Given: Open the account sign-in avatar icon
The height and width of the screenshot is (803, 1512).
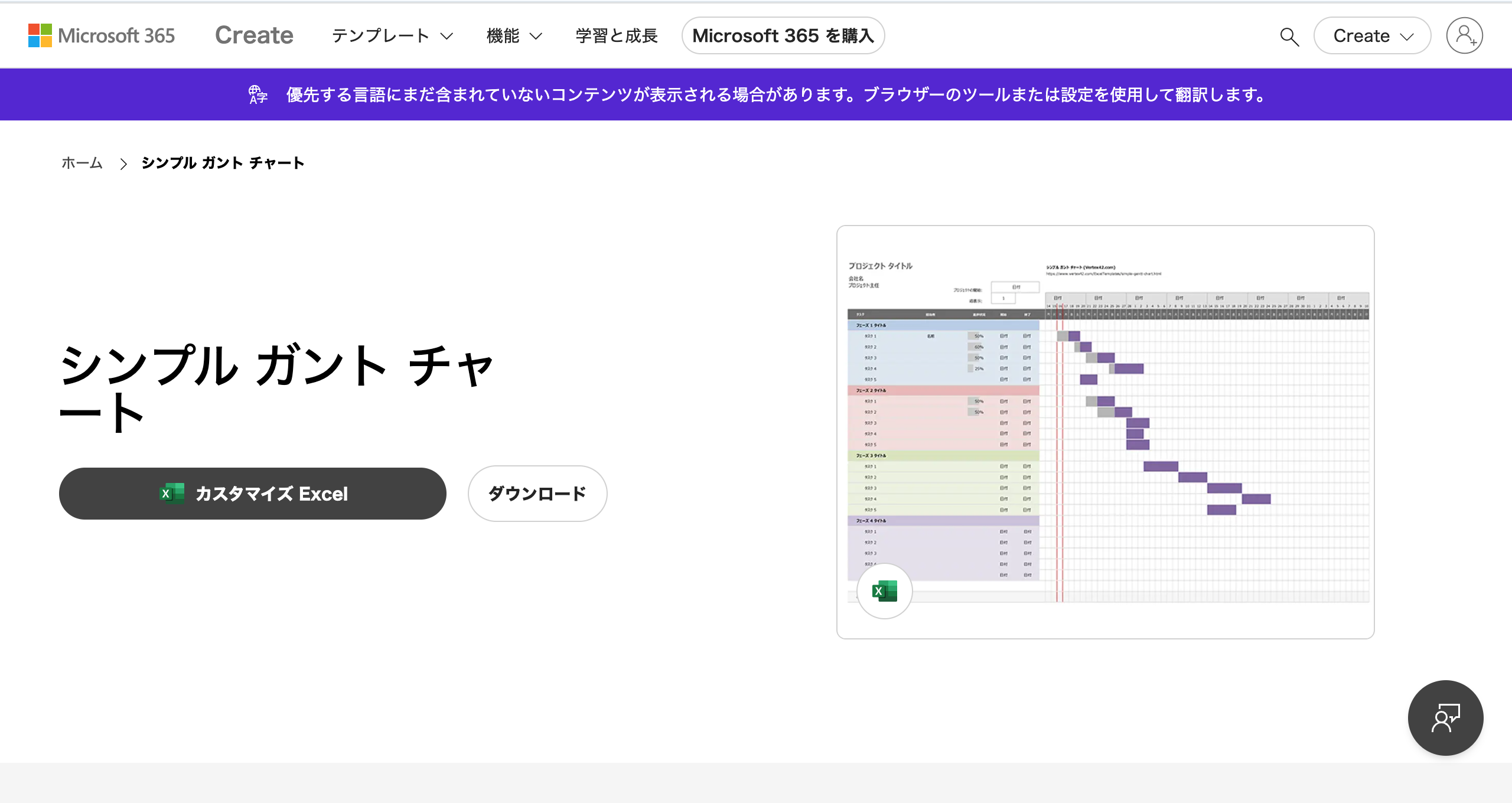Looking at the screenshot, I should click(x=1464, y=35).
